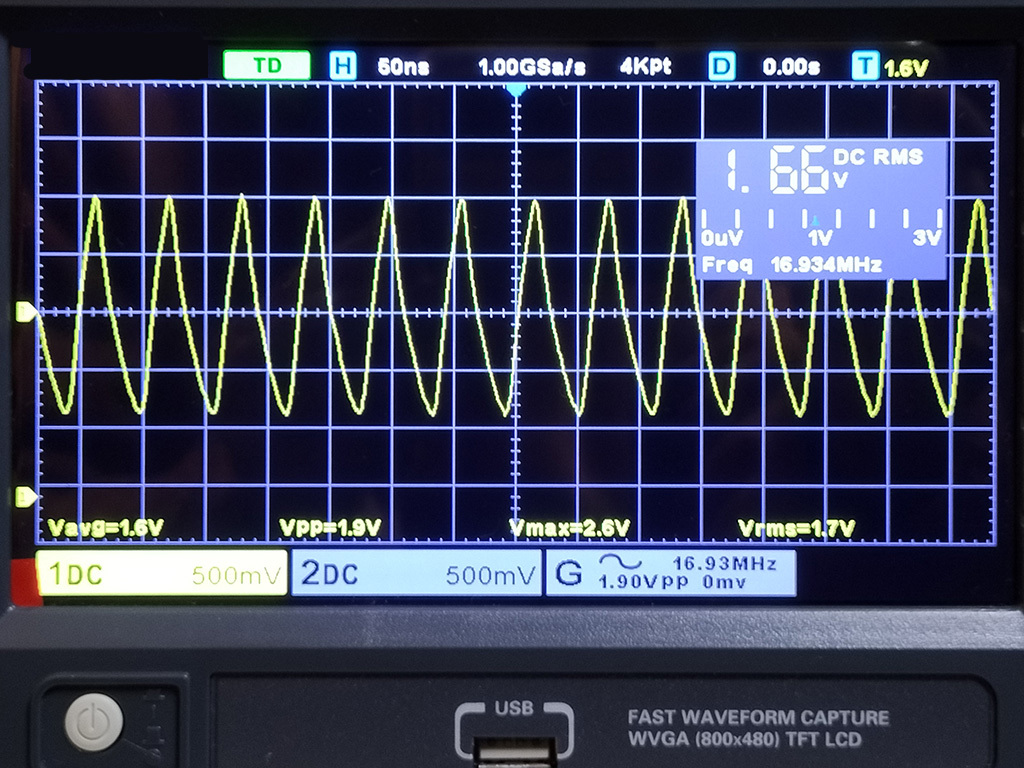Tap the 0.00s delay value
The width and height of the screenshot is (1024, 768).
(x=791, y=67)
